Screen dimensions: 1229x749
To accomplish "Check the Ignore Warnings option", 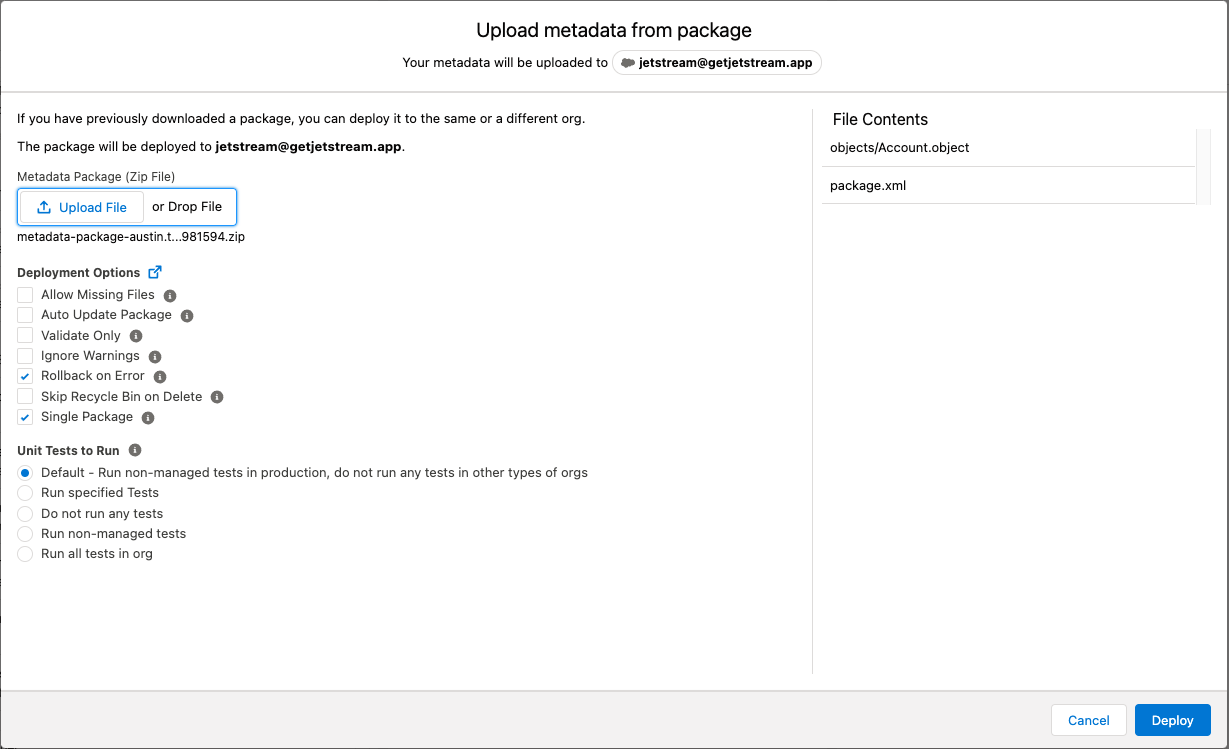I will 25,356.
